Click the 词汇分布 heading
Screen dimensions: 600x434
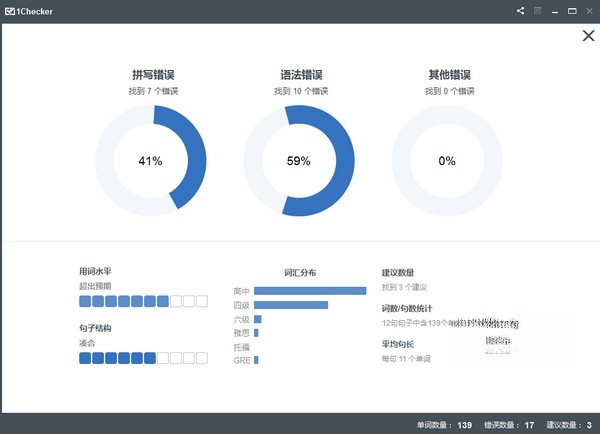300,272
